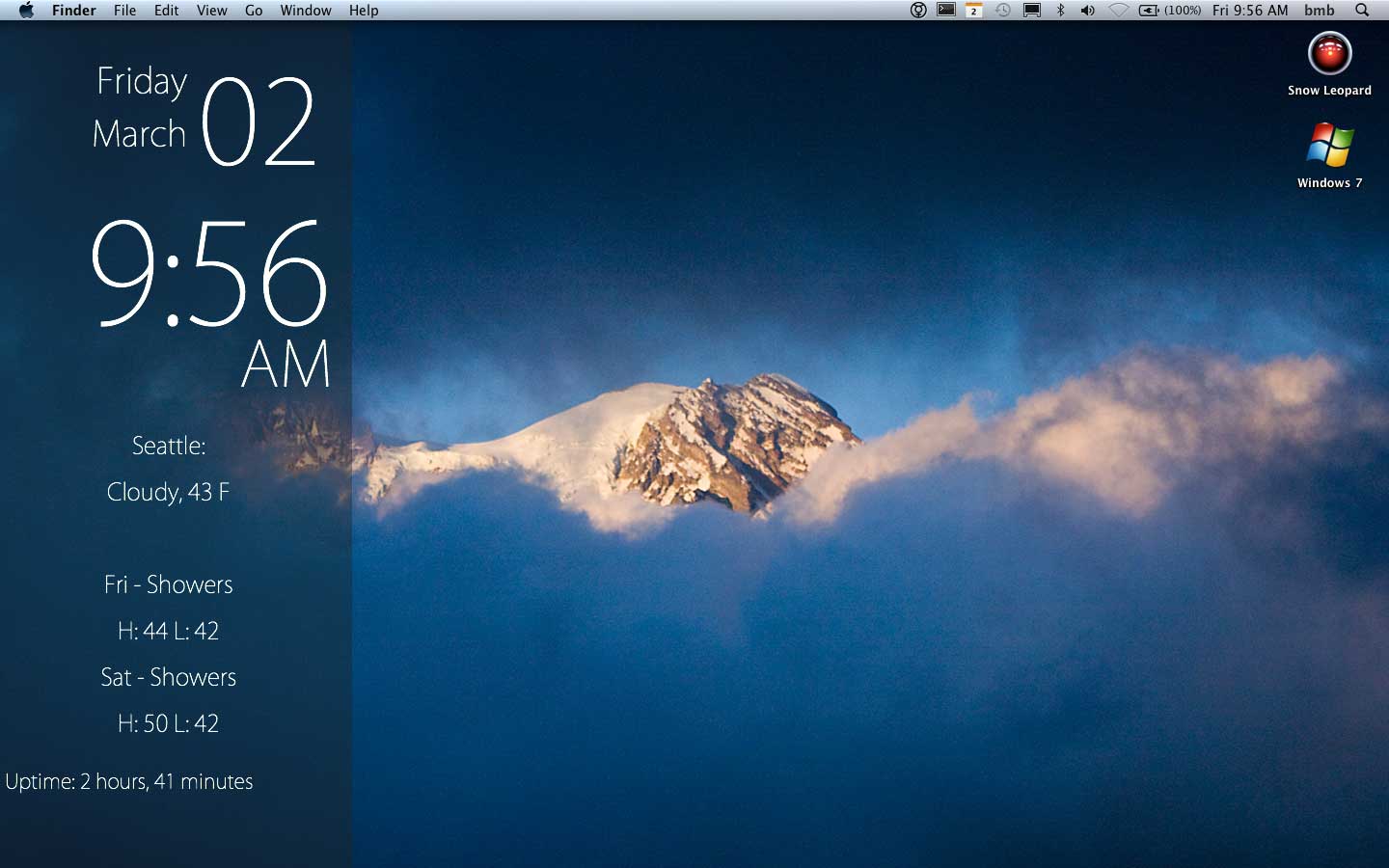
Task: Open Spotlight search magnifying glass
Action: (x=1362, y=10)
